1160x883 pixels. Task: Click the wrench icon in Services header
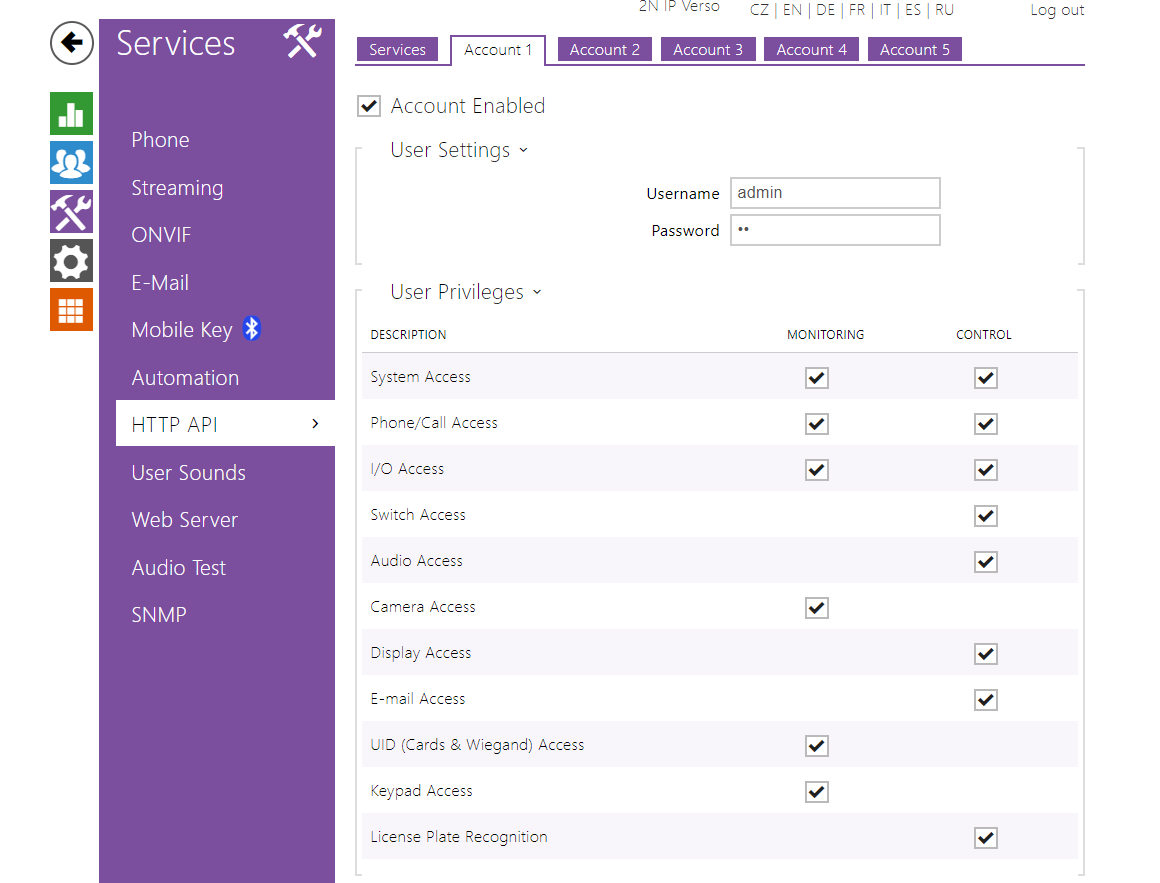301,43
